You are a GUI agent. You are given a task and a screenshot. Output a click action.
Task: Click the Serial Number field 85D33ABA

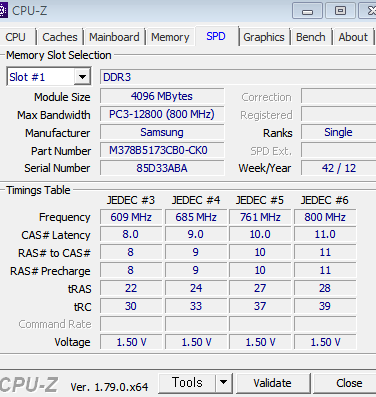pyautogui.click(x=162, y=168)
